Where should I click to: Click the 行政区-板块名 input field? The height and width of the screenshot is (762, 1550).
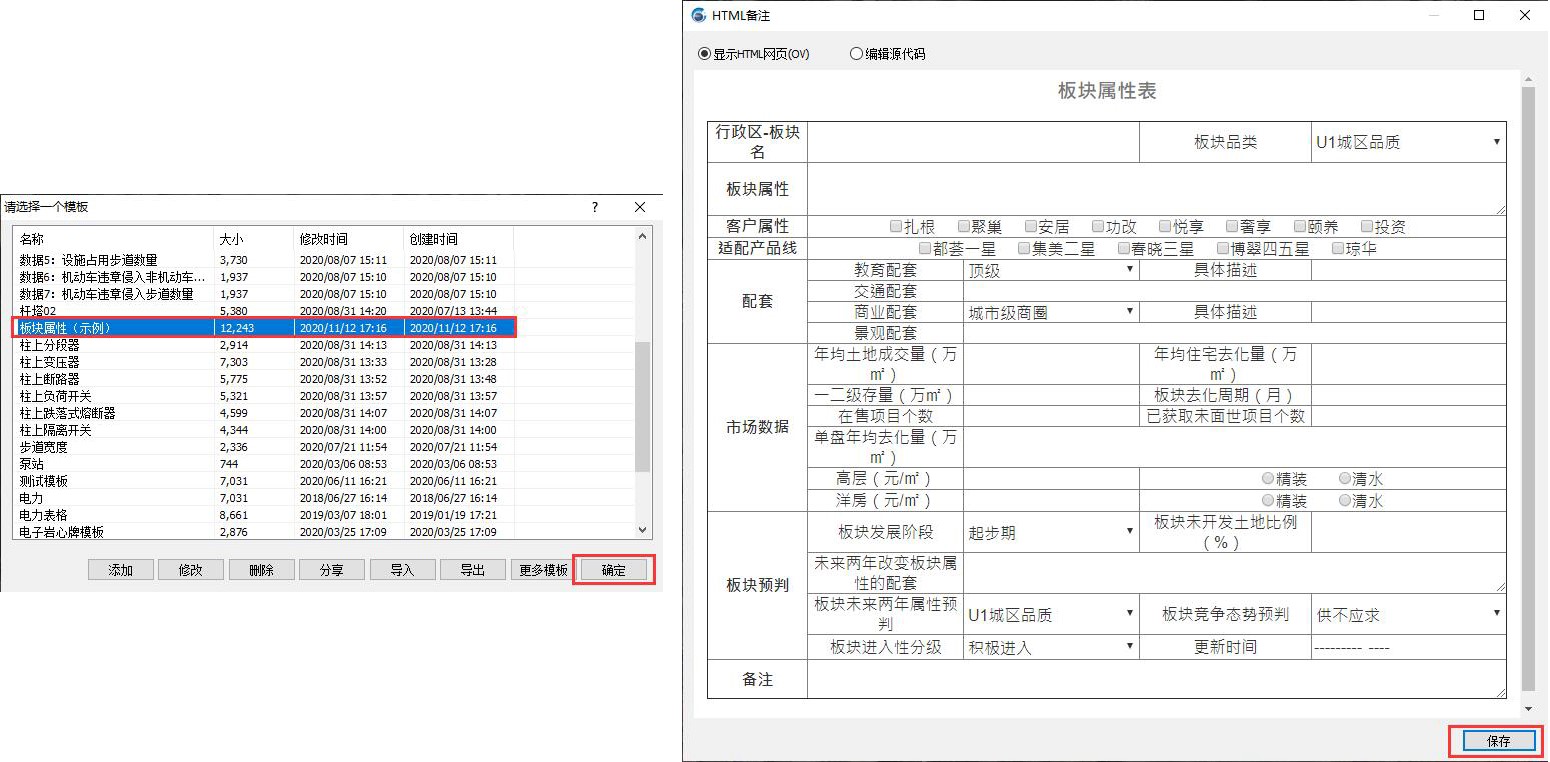[973, 142]
